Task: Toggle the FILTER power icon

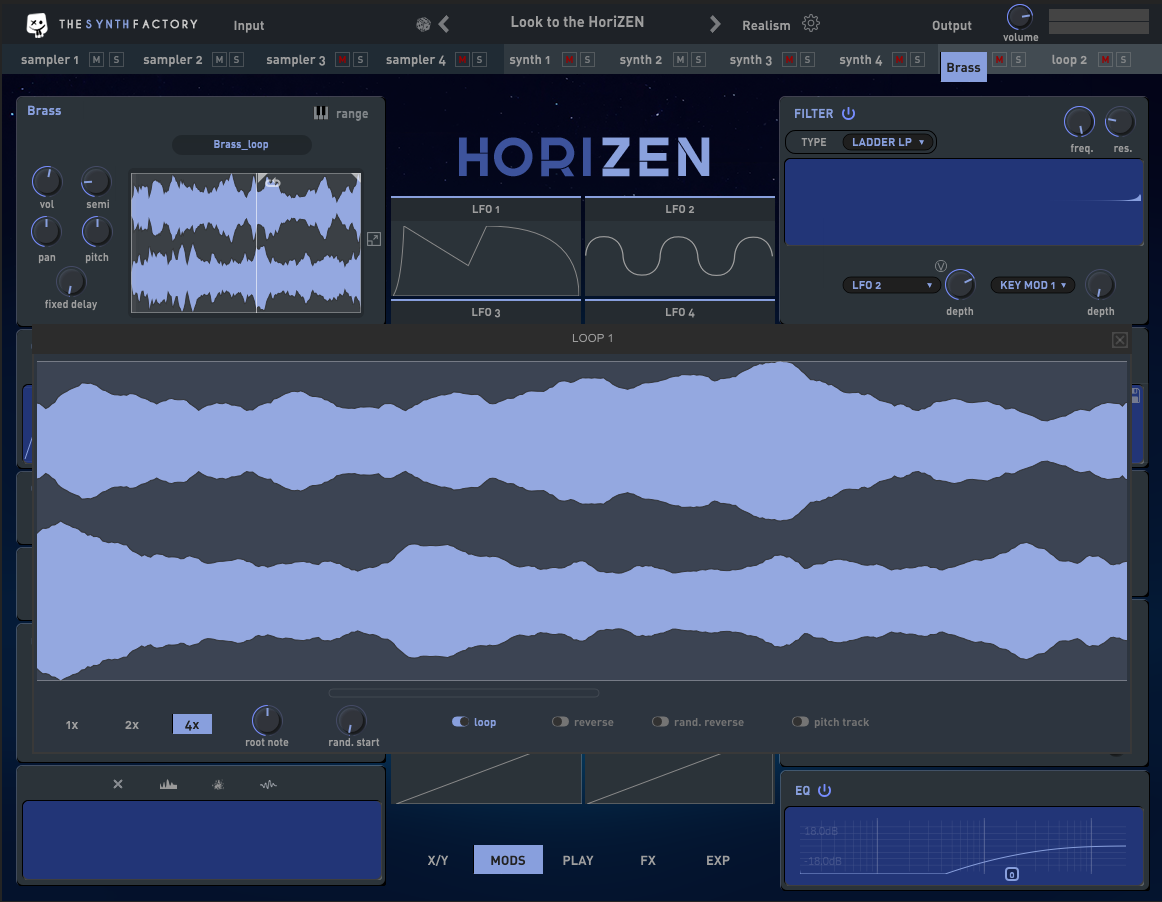Action: click(848, 114)
